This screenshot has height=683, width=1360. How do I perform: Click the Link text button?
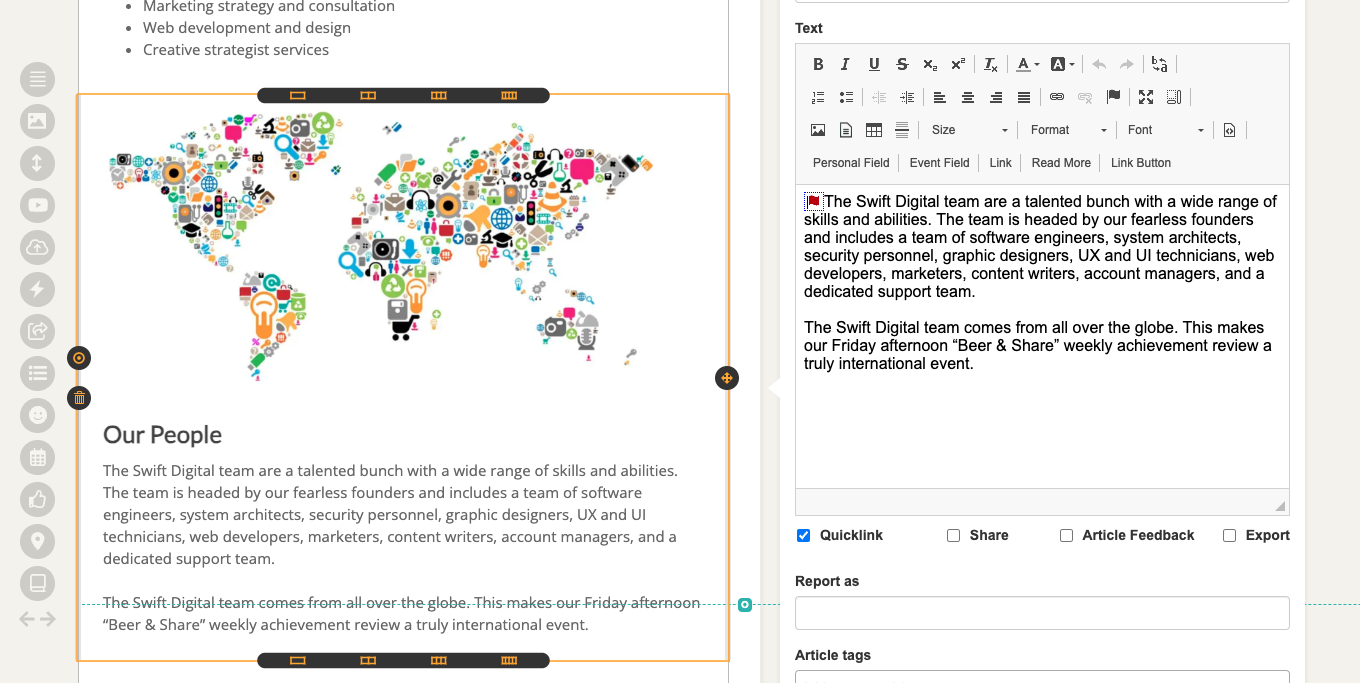1001,163
